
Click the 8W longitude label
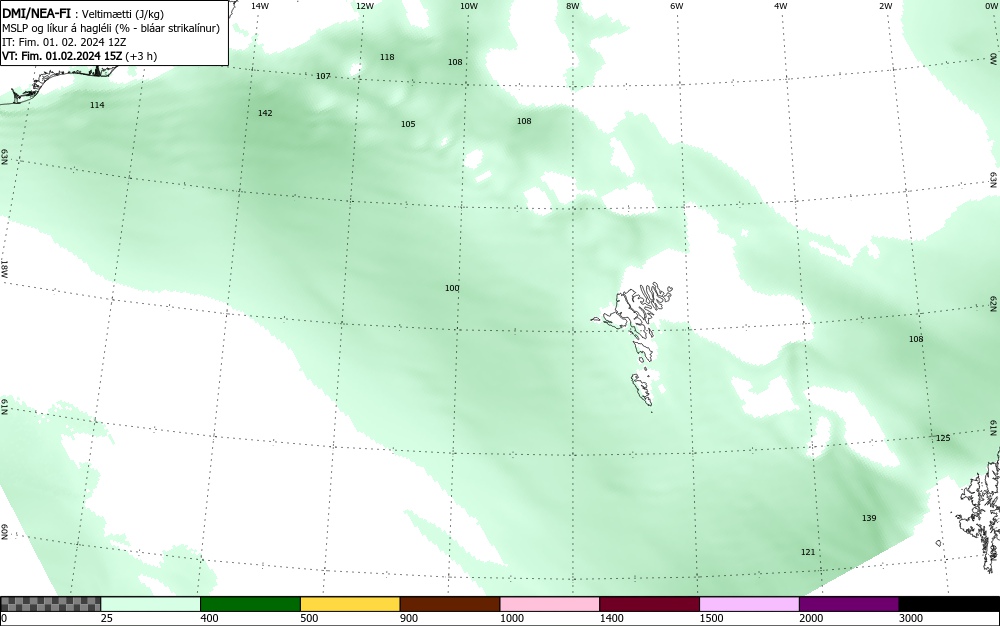point(573,6)
